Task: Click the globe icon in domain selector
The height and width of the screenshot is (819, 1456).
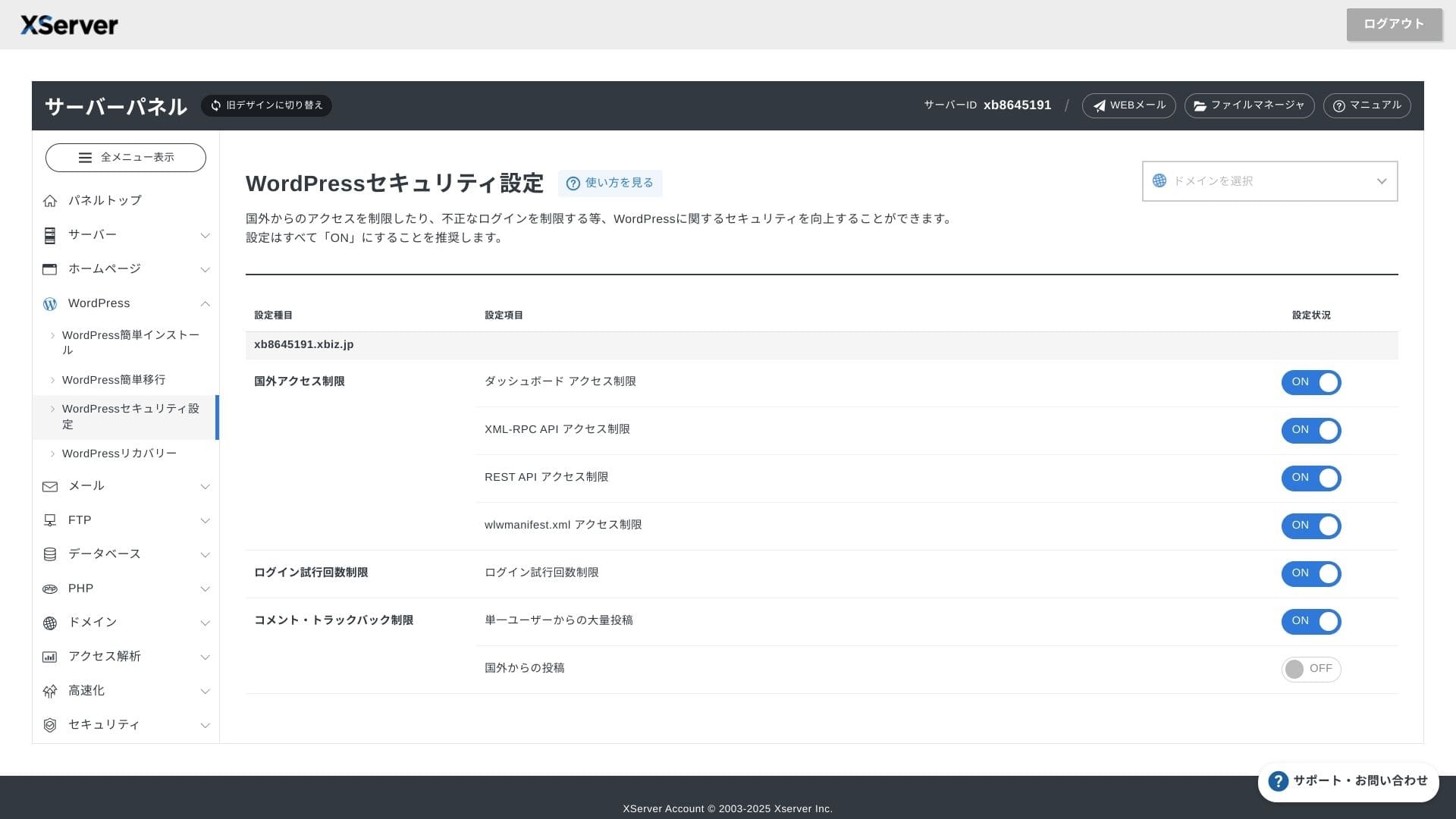Action: click(x=1159, y=180)
